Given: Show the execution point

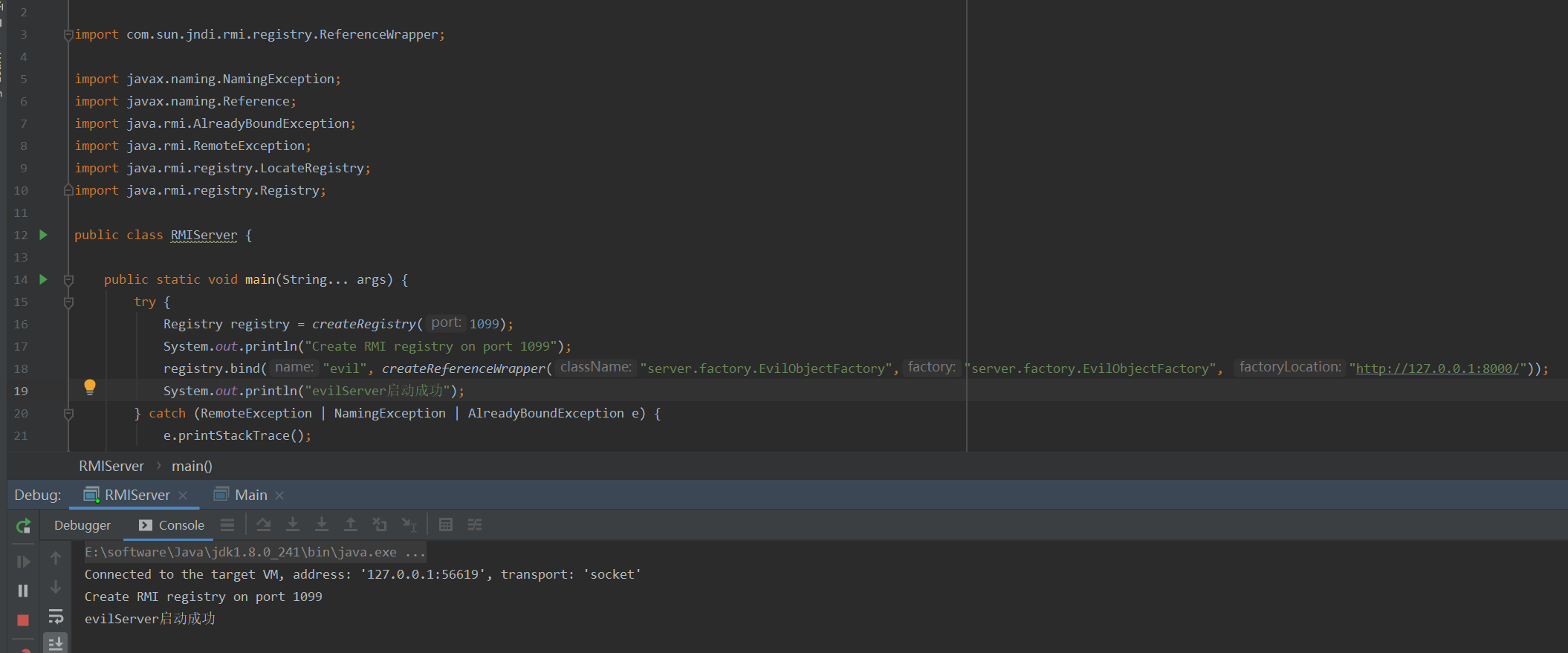Looking at the screenshot, I should click(x=227, y=525).
